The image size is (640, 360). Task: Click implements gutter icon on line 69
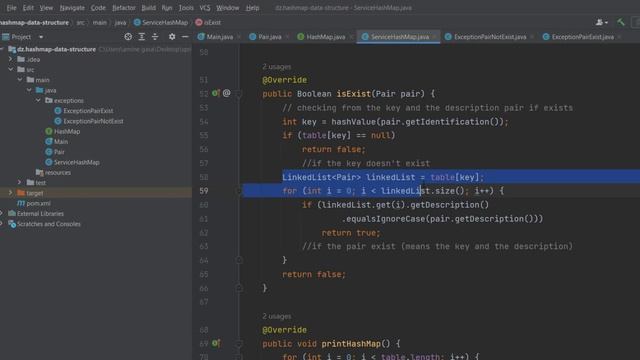click(216, 343)
